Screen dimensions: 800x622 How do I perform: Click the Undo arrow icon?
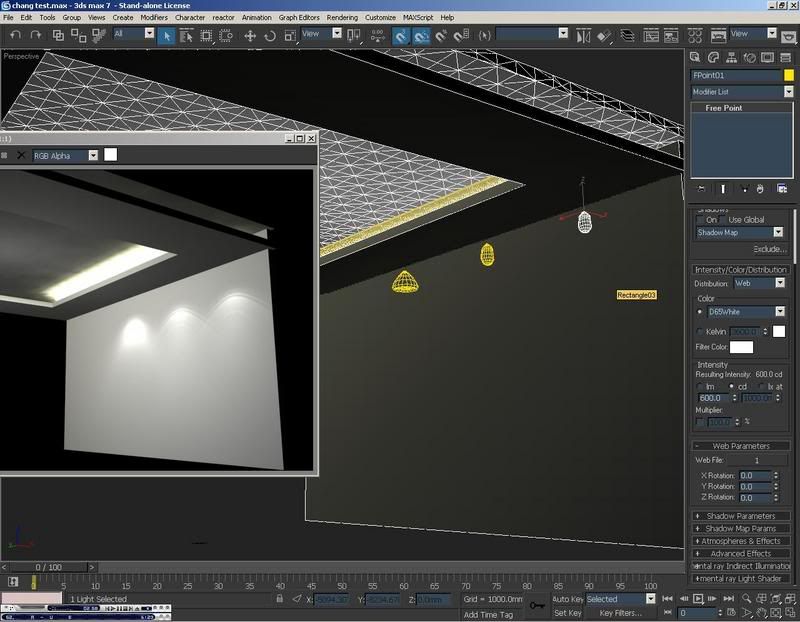click(x=16, y=35)
